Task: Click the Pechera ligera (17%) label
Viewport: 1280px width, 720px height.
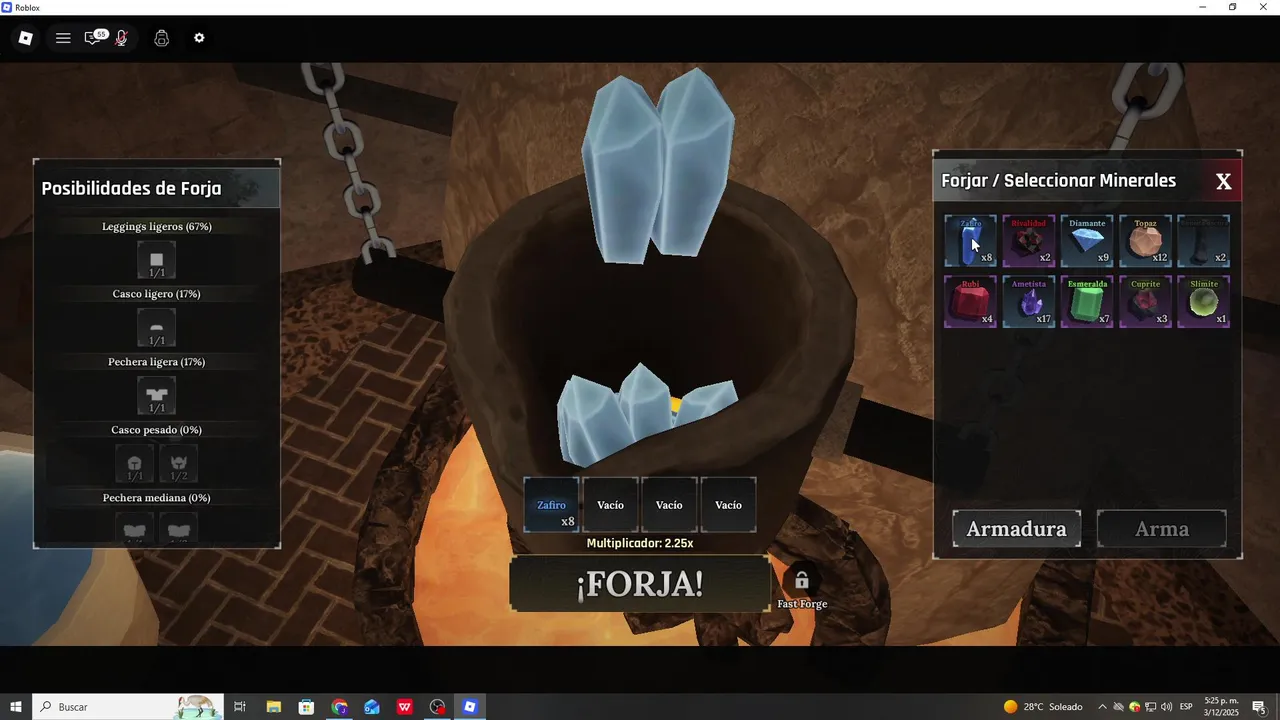Action: (x=157, y=362)
